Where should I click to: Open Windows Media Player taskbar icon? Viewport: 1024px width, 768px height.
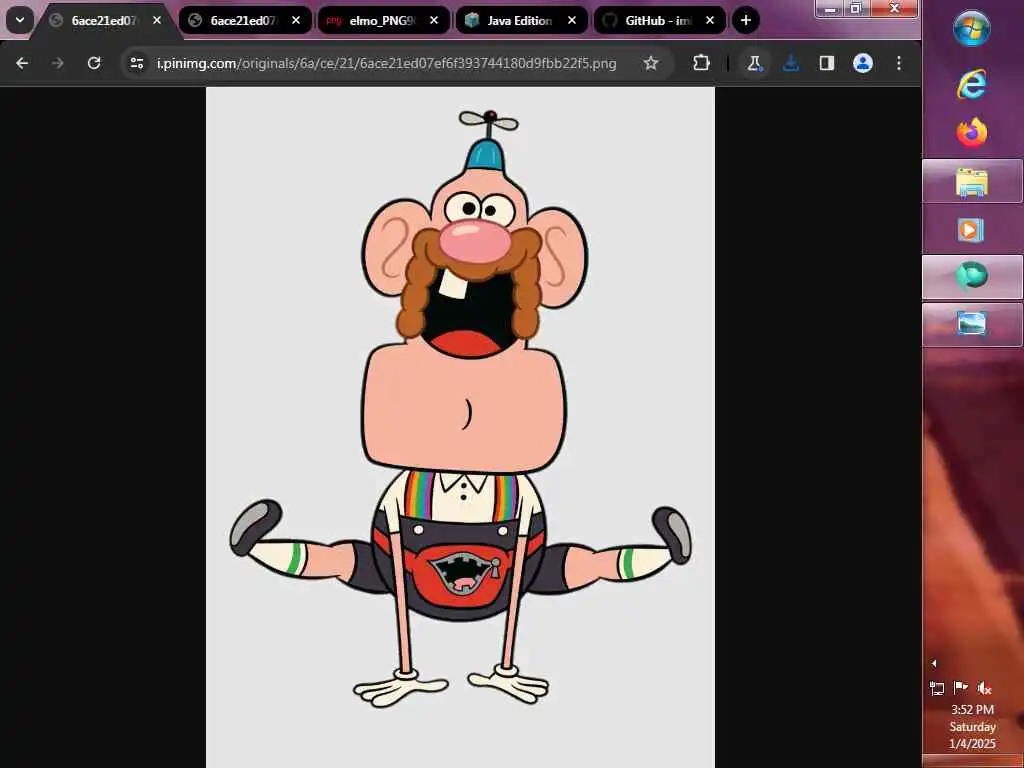pyautogui.click(x=970, y=230)
